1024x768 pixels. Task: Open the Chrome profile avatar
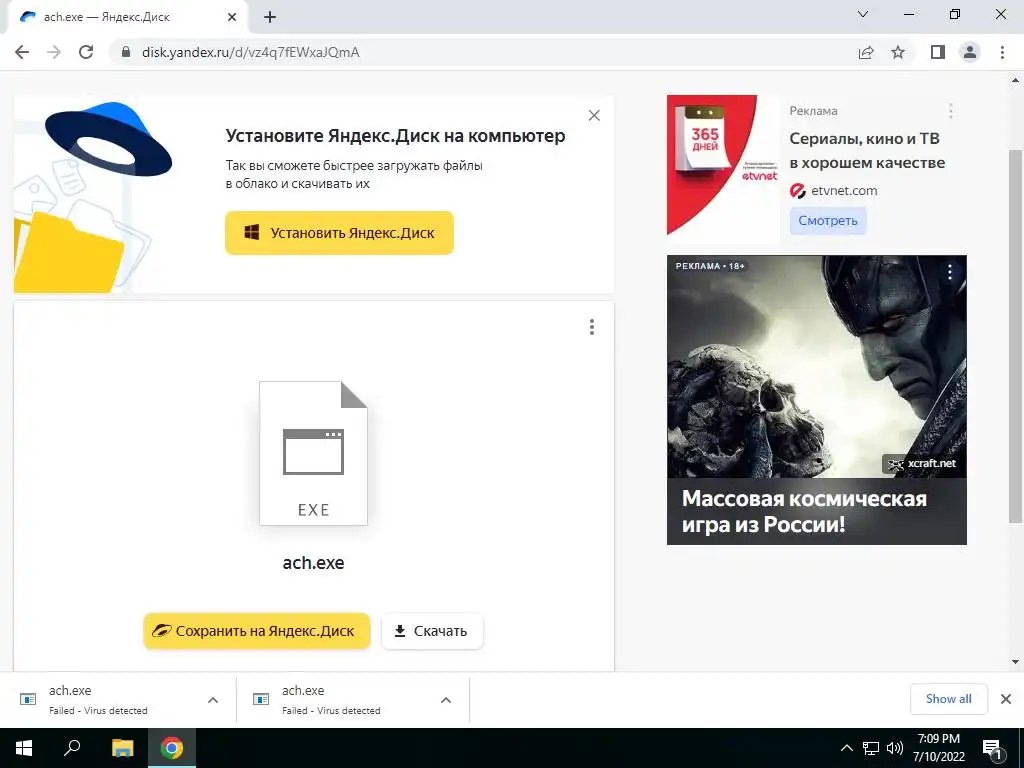970,52
